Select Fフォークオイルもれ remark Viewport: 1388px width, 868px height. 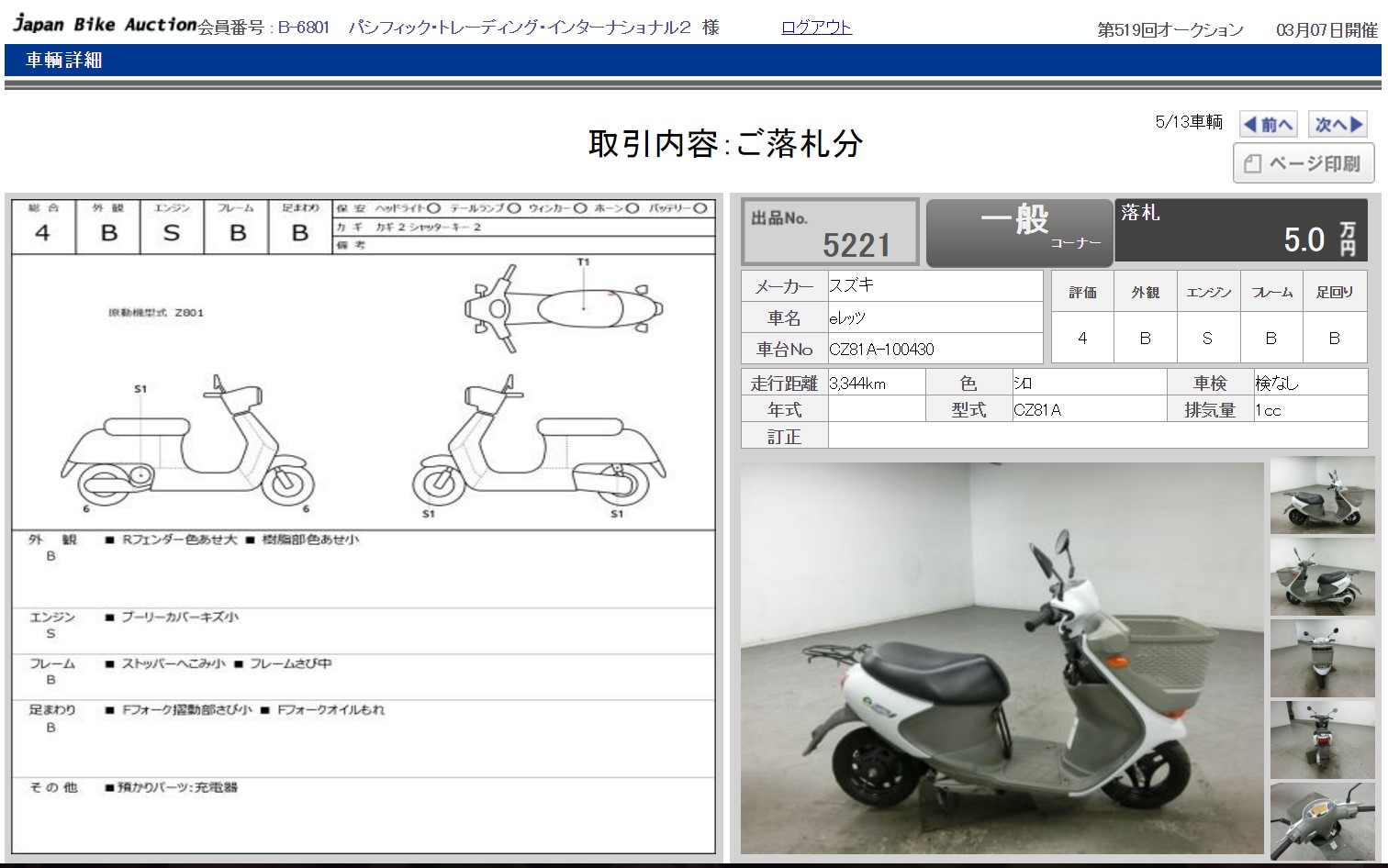330,710
